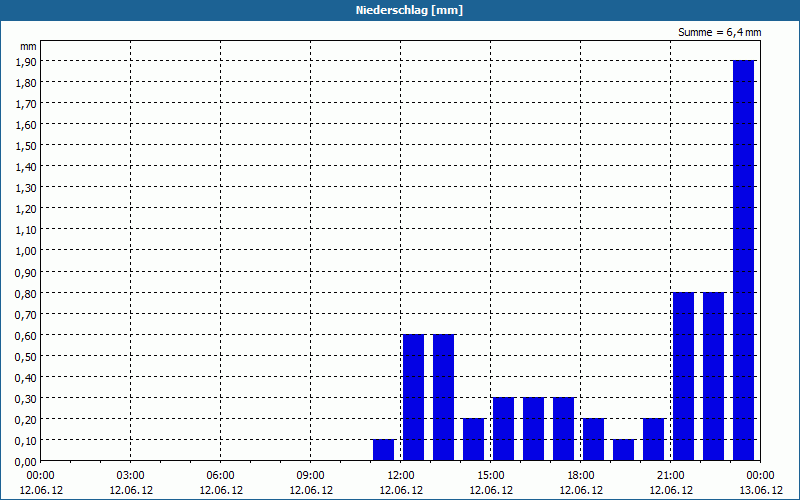Select the 0,30 y-axis value

pos(26,399)
